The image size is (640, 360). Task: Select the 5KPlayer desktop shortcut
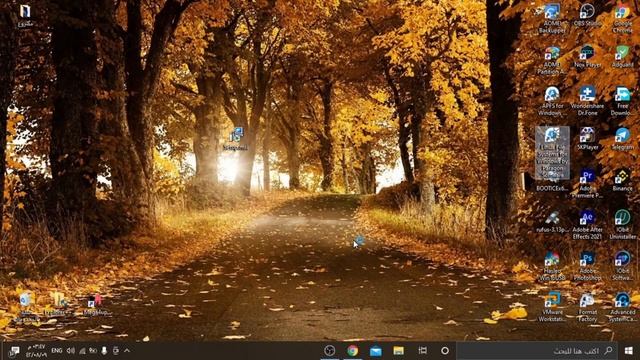pos(587,139)
